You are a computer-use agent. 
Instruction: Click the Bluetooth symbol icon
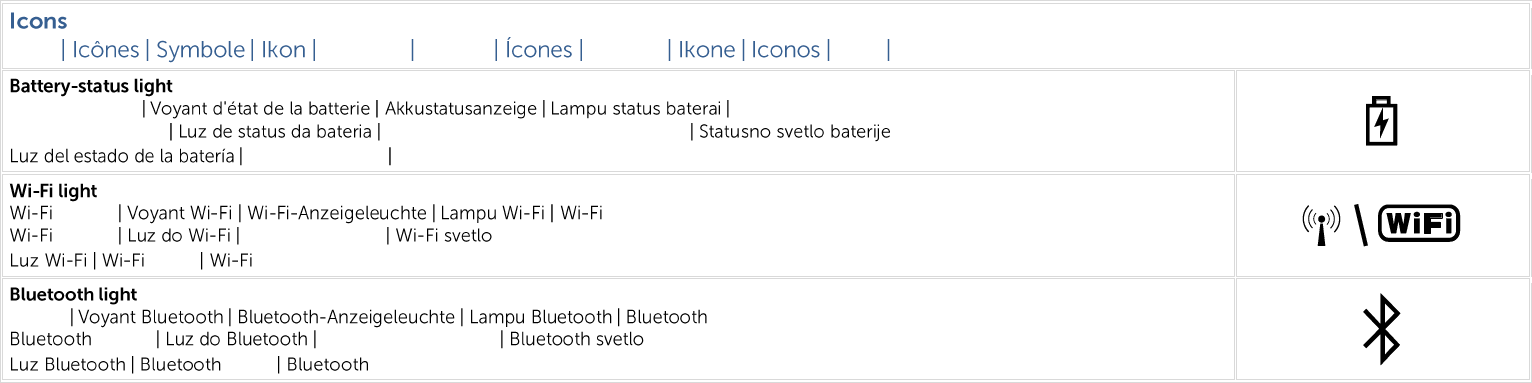coord(1381,329)
